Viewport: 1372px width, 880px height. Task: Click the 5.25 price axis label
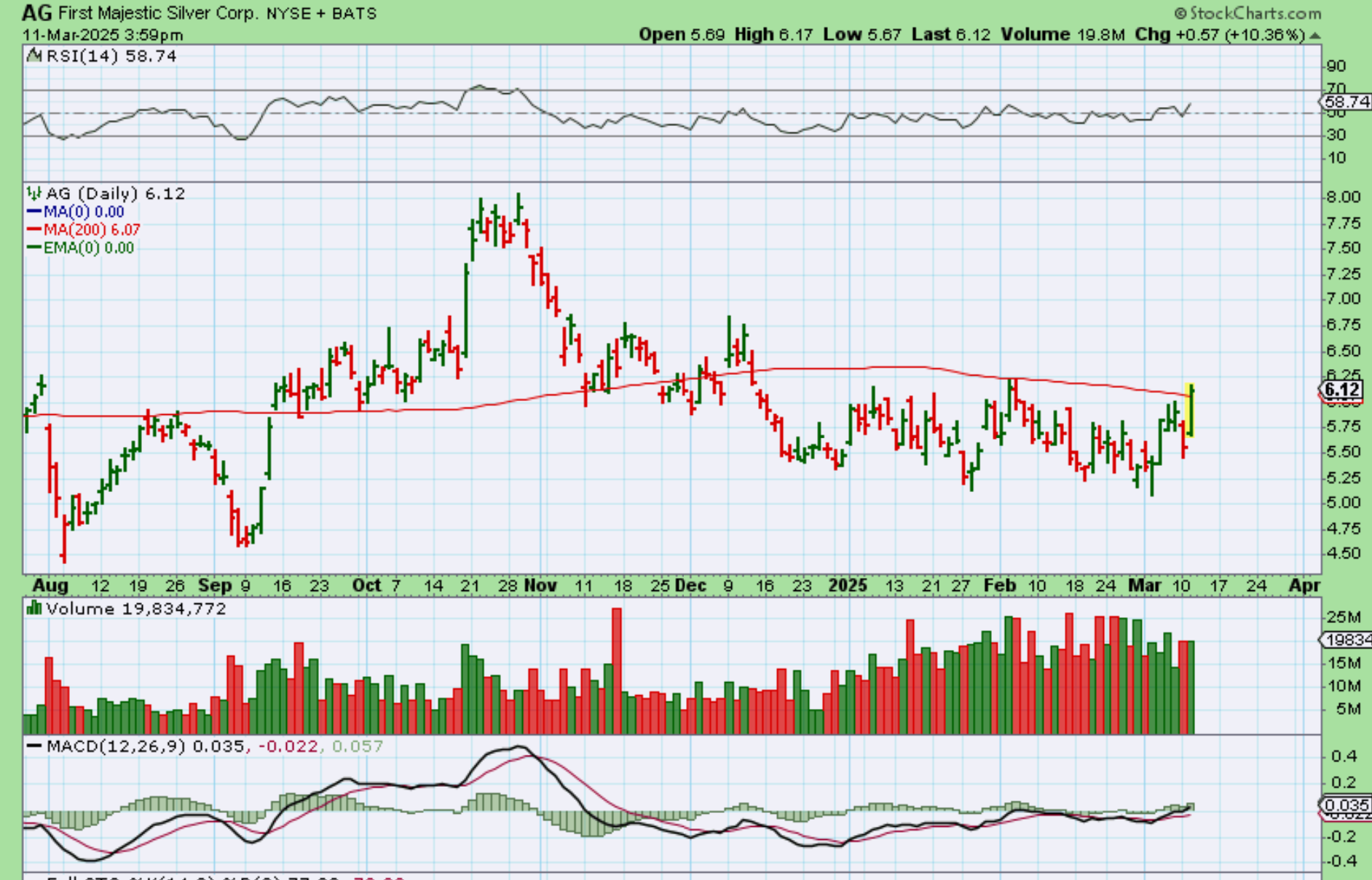1343,477
